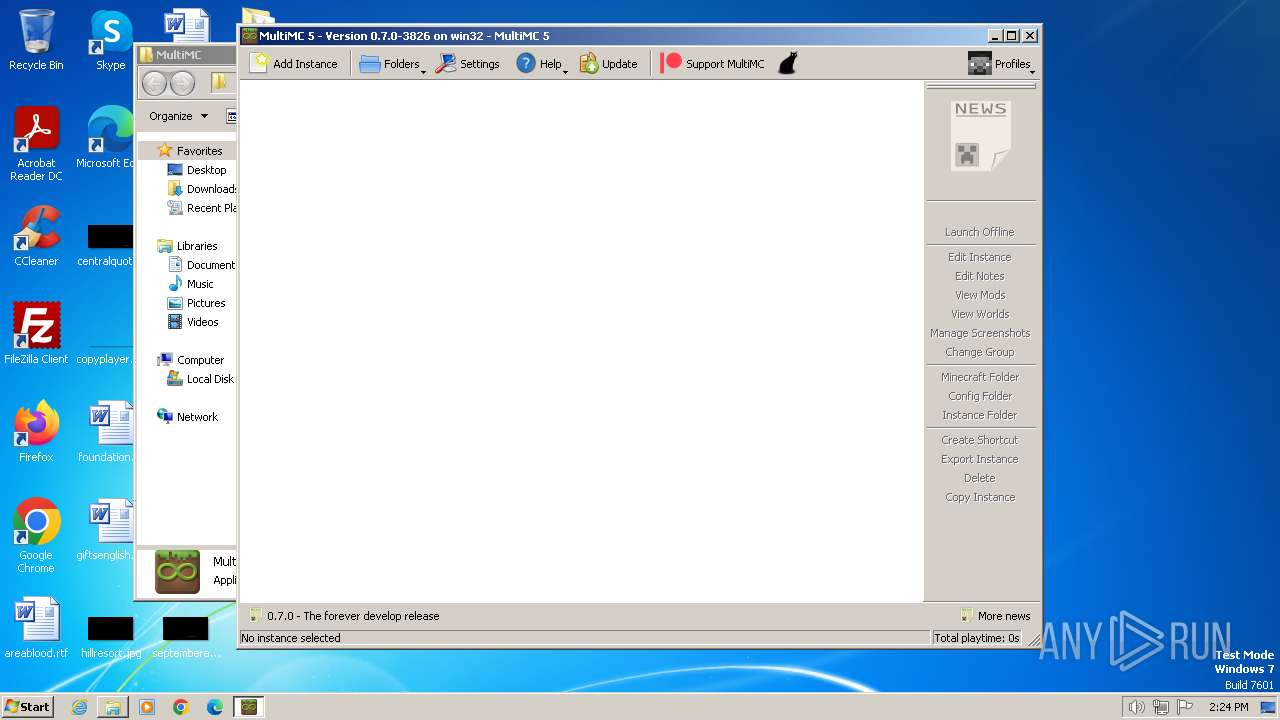Select Libraries in Explorer navigation pane
The height and width of the screenshot is (720, 1280).
187,246
